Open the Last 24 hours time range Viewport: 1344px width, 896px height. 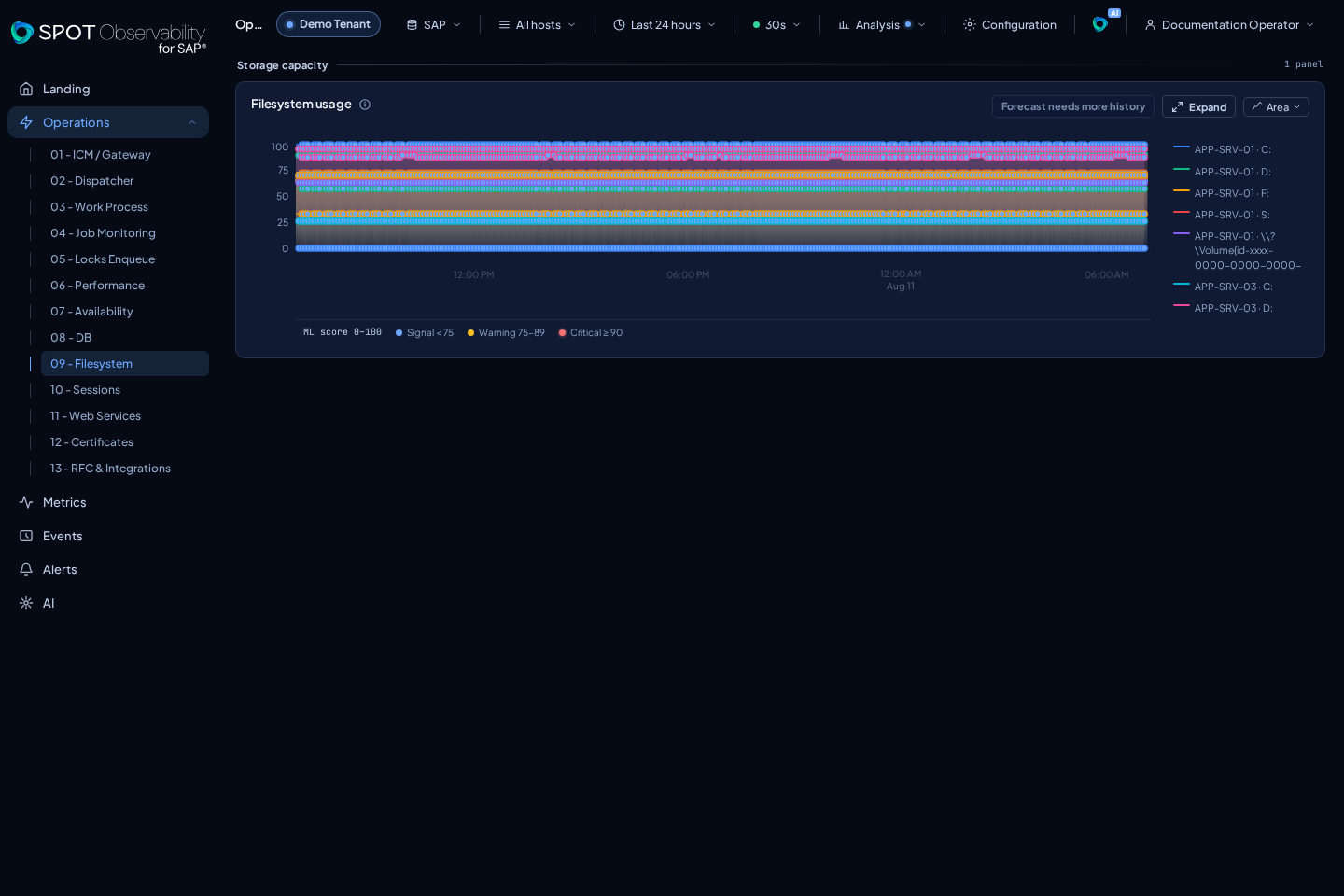pyautogui.click(x=665, y=25)
